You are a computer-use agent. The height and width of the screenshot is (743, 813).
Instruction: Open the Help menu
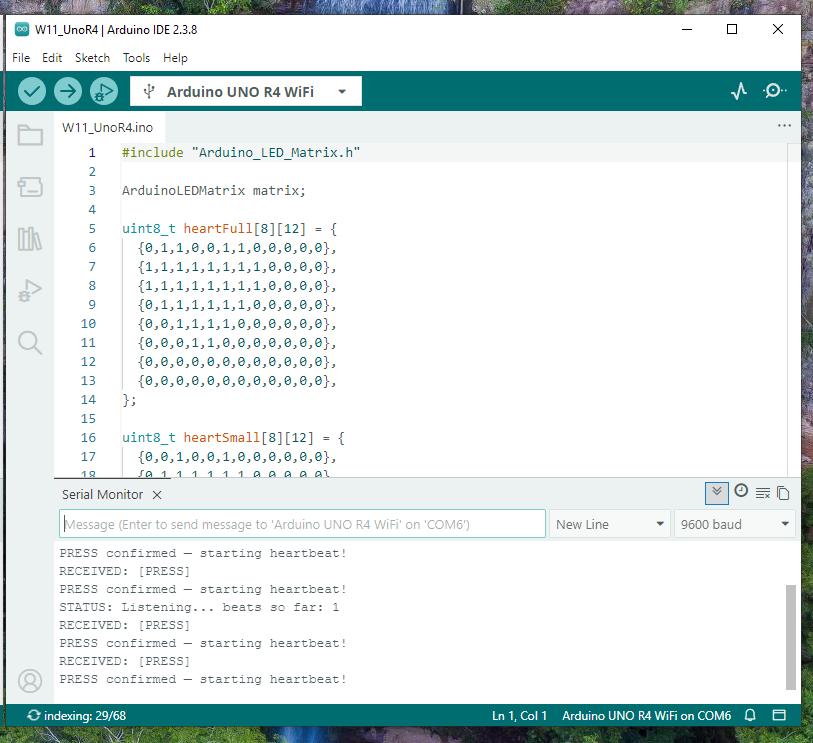[175, 58]
